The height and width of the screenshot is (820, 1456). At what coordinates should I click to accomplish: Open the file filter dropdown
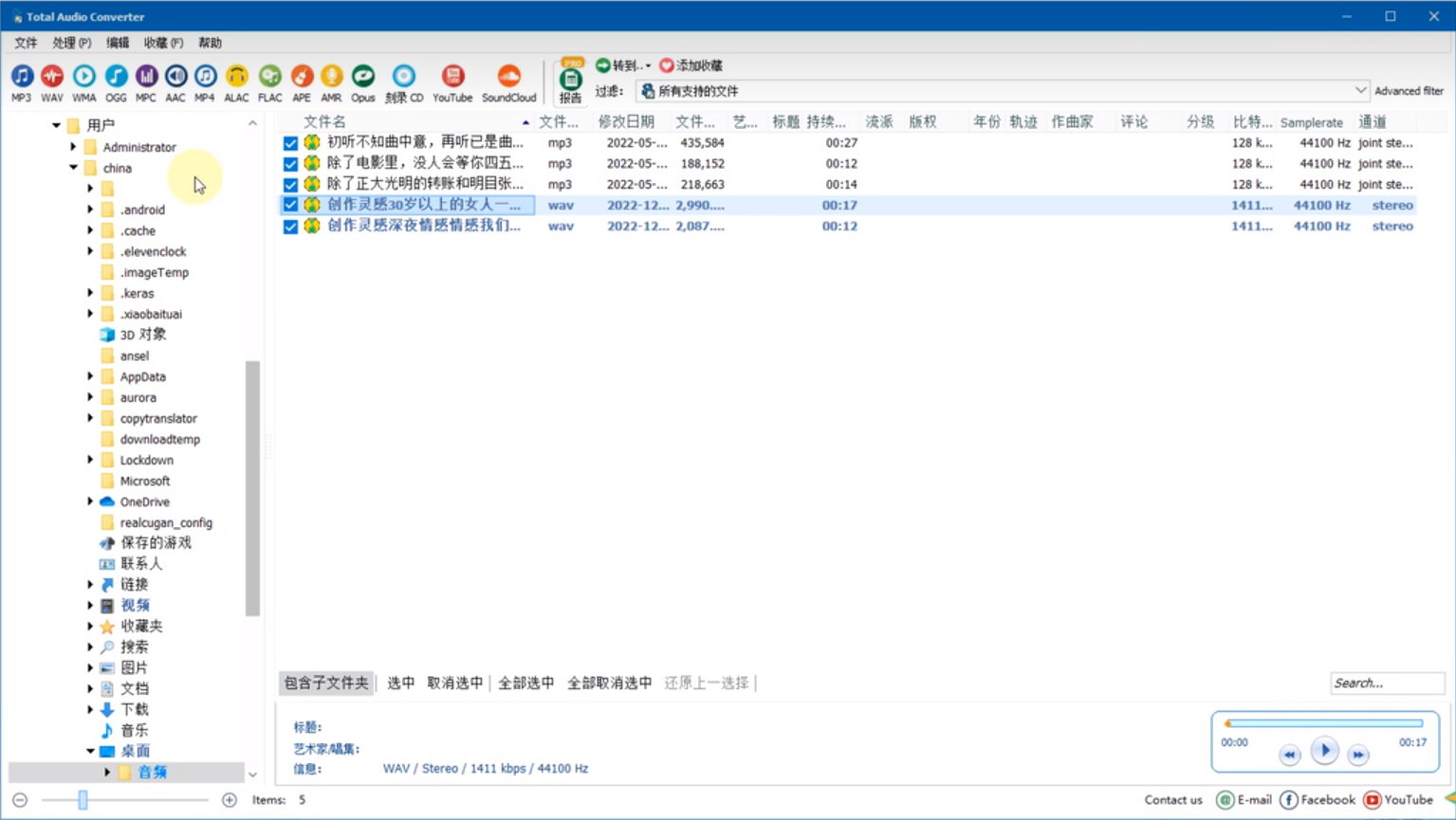pyautogui.click(x=1359, y=91)
